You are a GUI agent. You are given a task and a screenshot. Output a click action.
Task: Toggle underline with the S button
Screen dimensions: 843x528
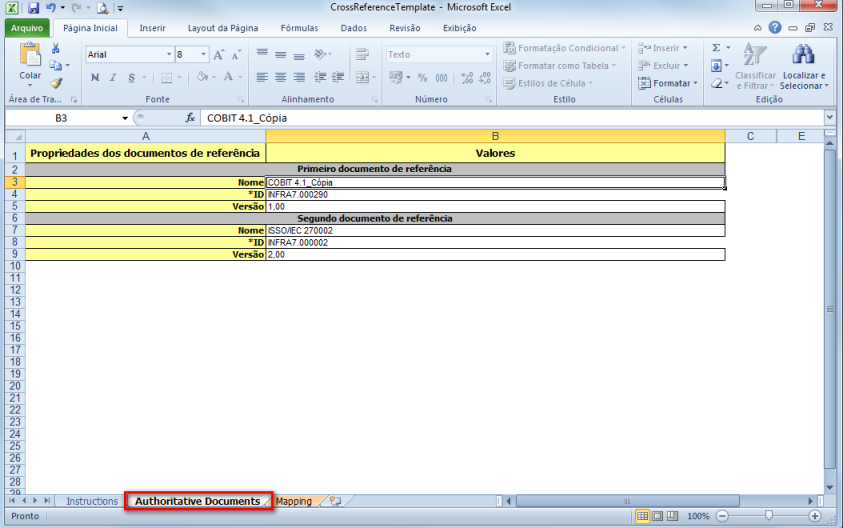(x=131, y=77)
